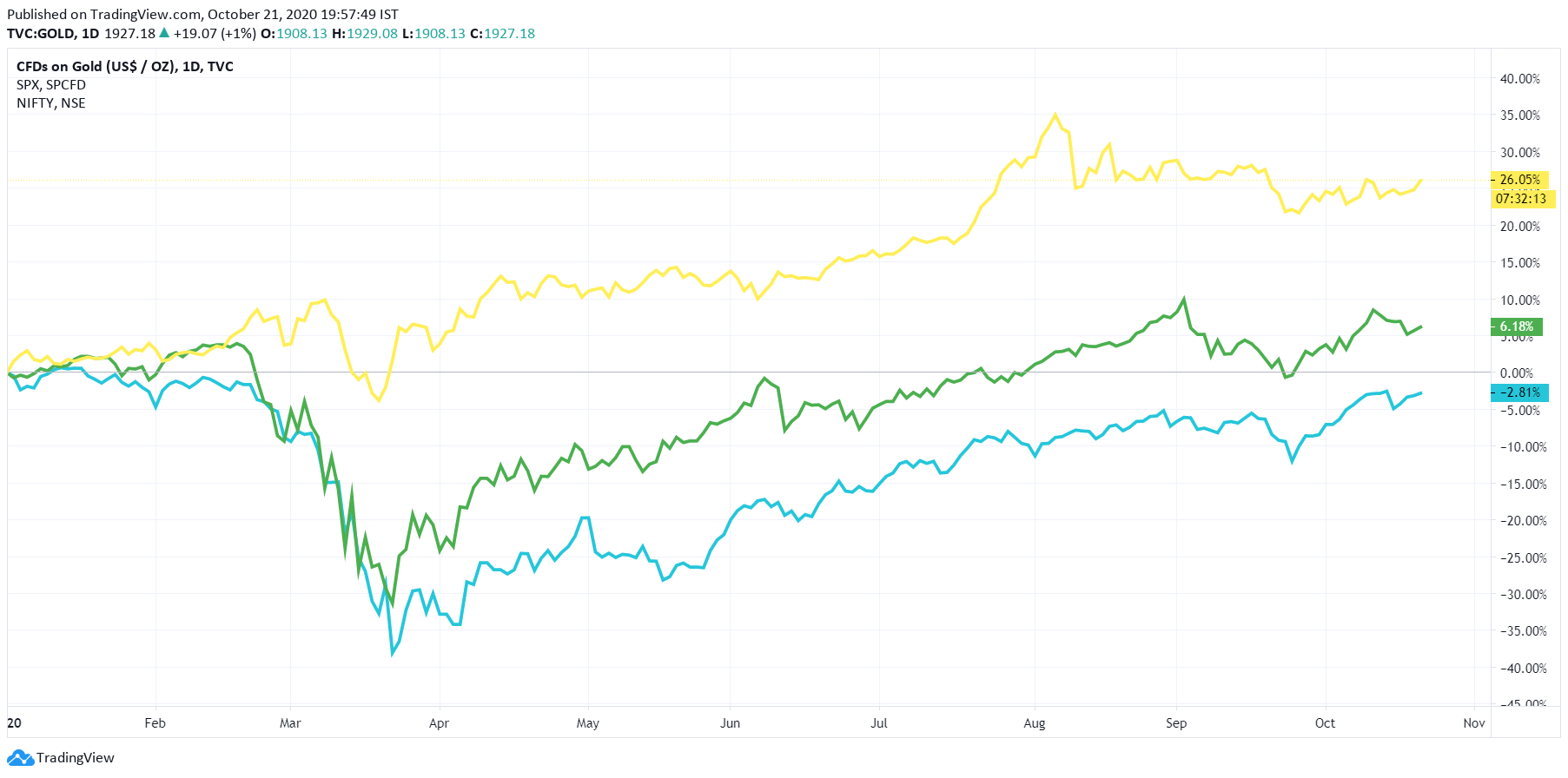Click the TradingView cloud logo icon
The image size is (1568, 778).
point(20,758)
